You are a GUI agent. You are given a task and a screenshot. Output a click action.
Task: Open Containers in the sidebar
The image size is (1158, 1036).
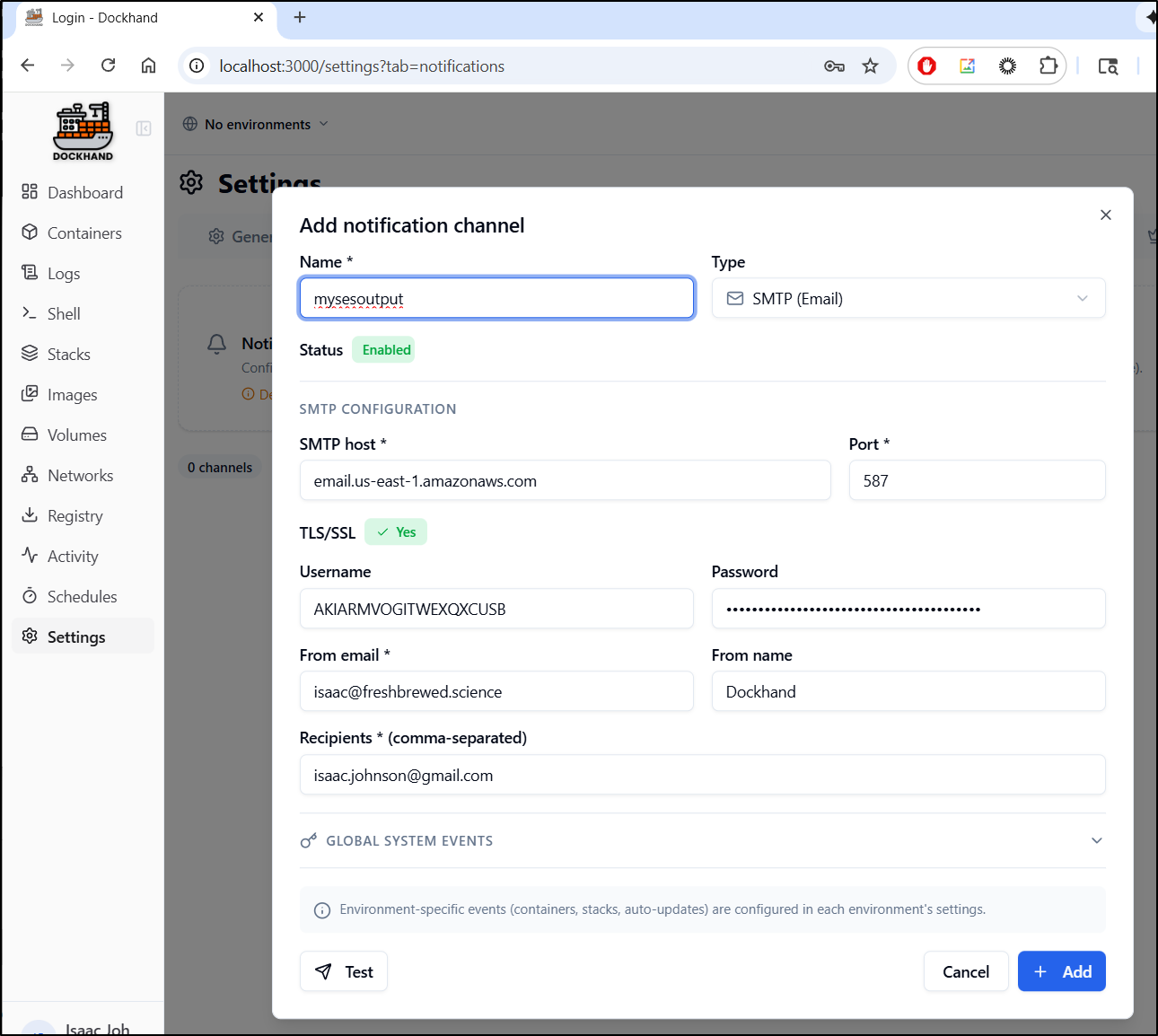point(83,233)
